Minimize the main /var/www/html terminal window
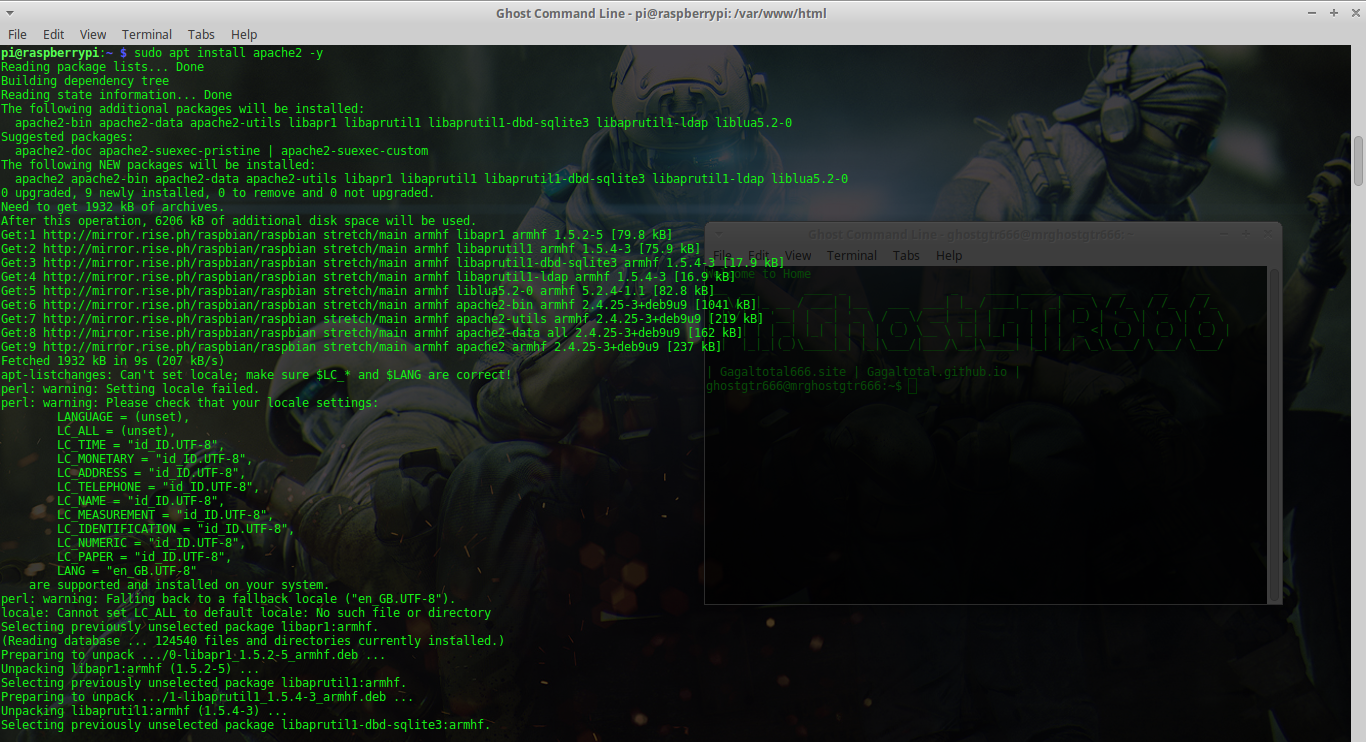Image resolution: width=1366 pixels, height=742 pixels. [x=1312, y=13]
